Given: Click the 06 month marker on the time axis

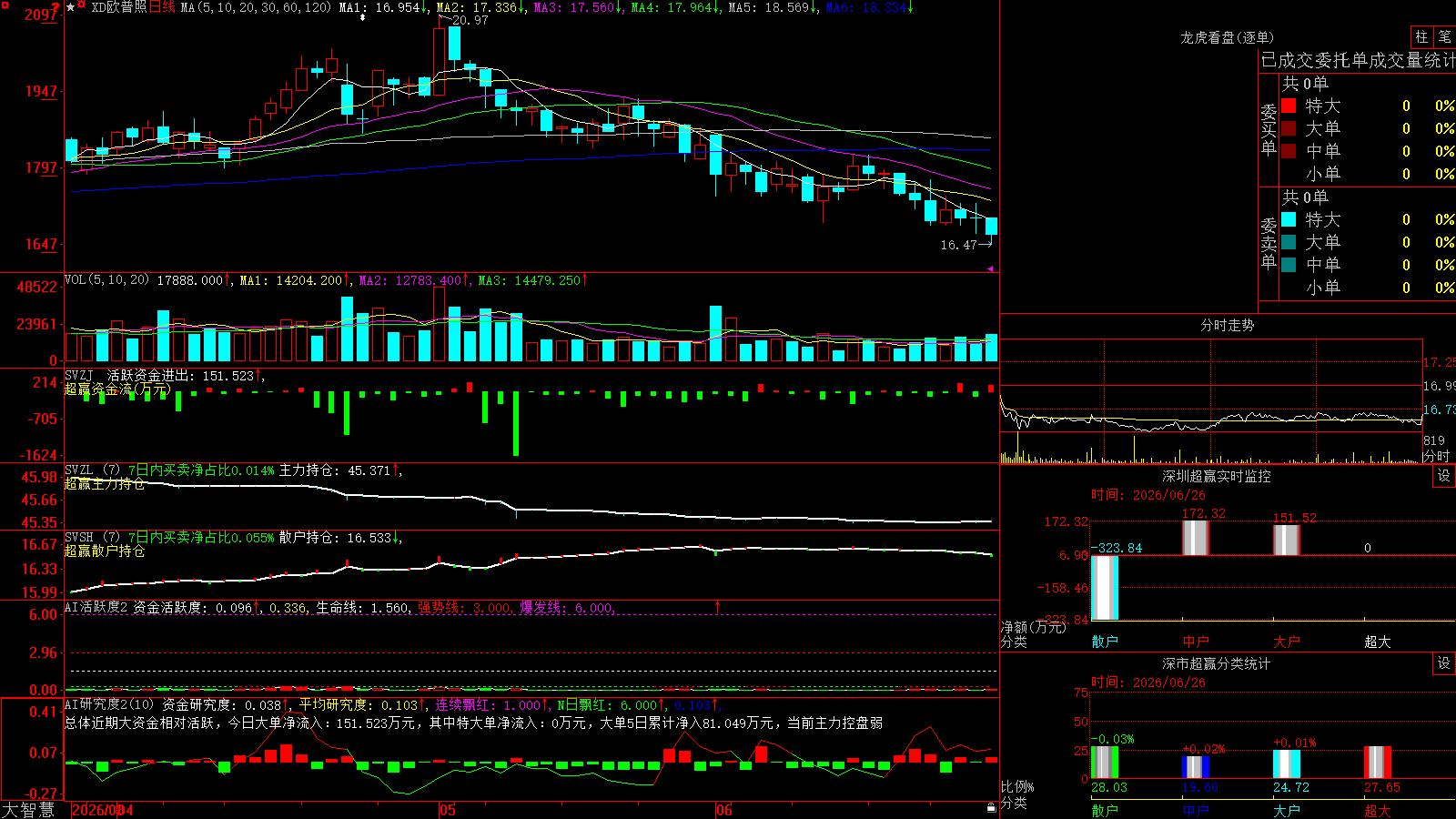Looking at the screenshot, I should click(x=723, y=810).
